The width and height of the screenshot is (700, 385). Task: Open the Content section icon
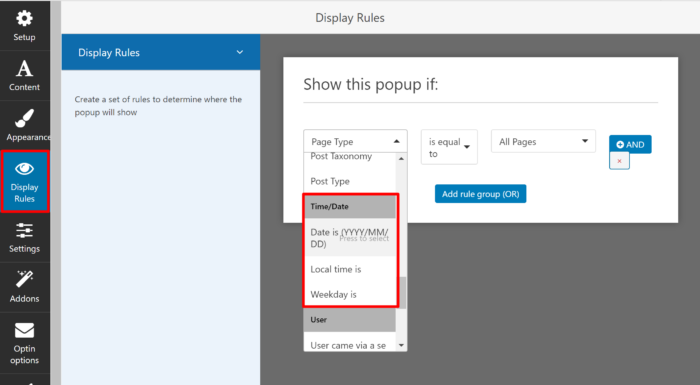24,68
